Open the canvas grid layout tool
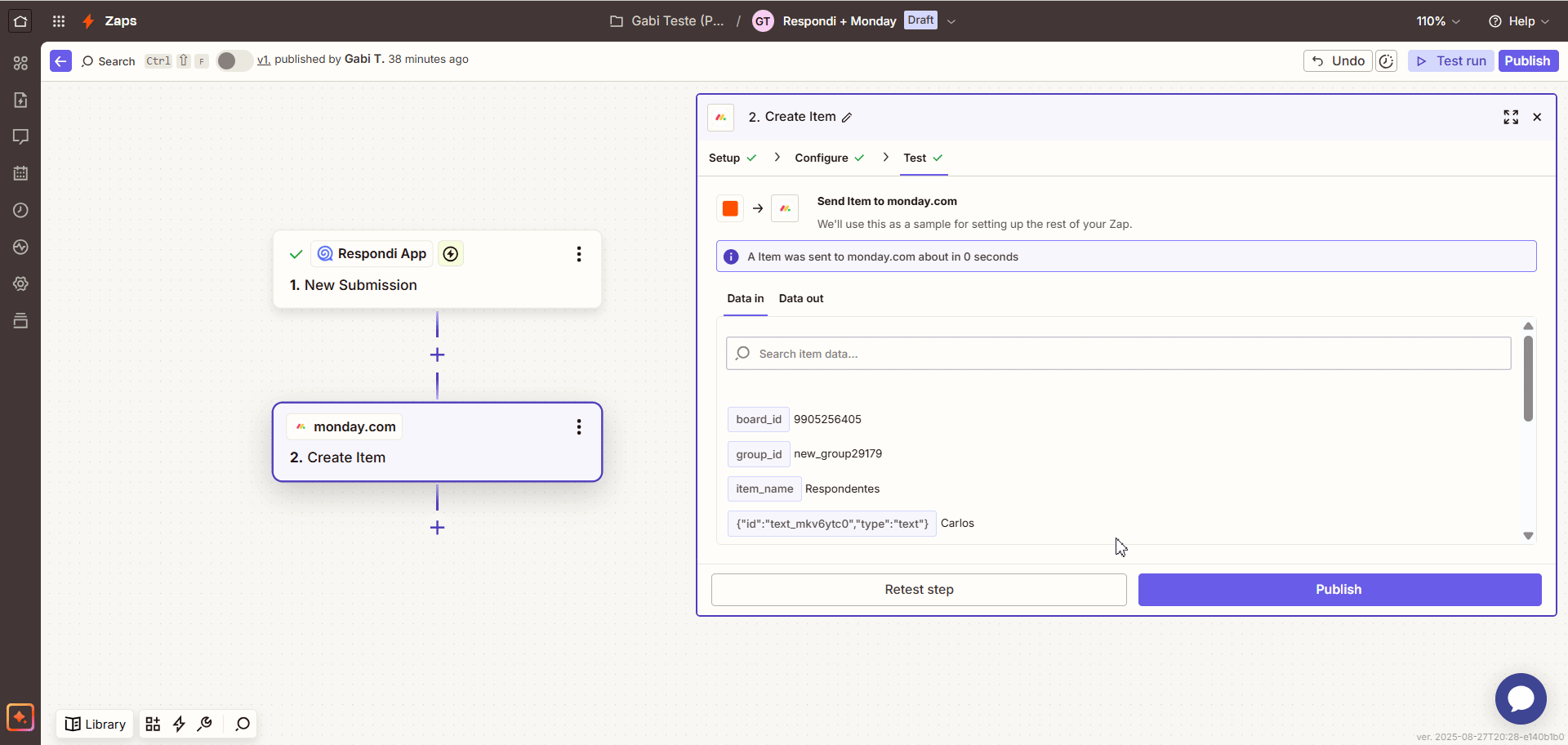1568x745 pixels. click(x=153, y=724)
